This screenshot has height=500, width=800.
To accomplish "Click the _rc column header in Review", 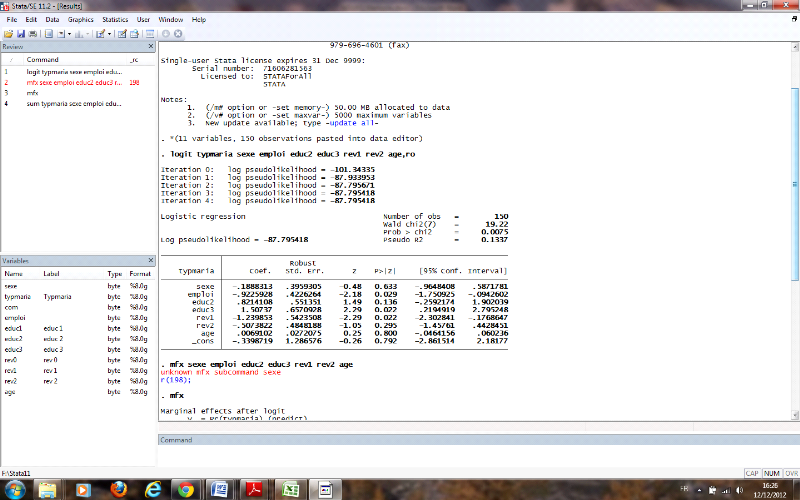I will 135,60.
